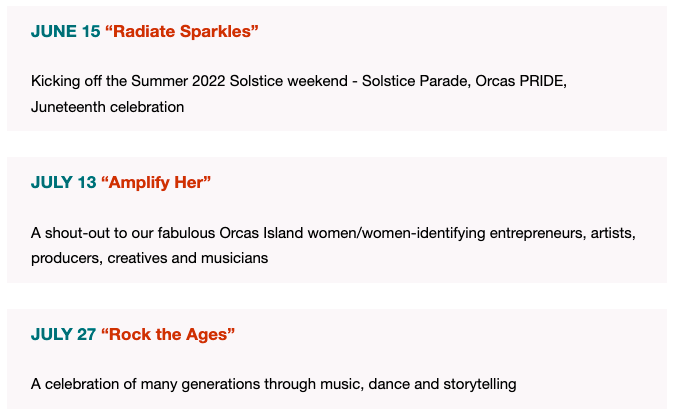Image resolution: width=674 pixels, height=416 pixels.
Task: Click the JUNE 15 date heading
Action: [x=65, y=31]
